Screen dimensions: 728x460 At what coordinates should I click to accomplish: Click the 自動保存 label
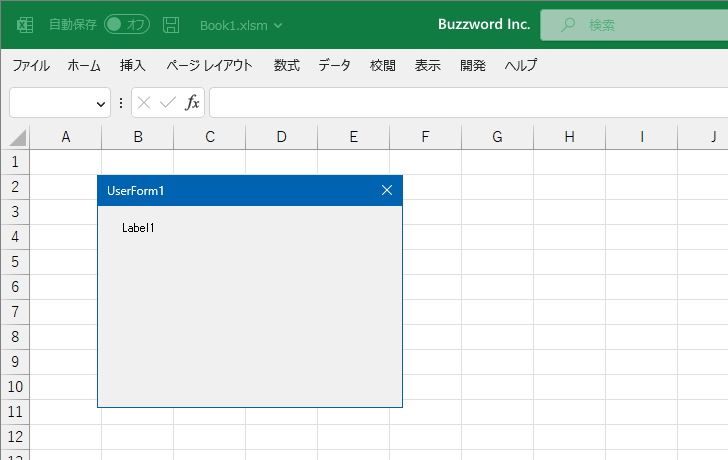tap(73, 25)
